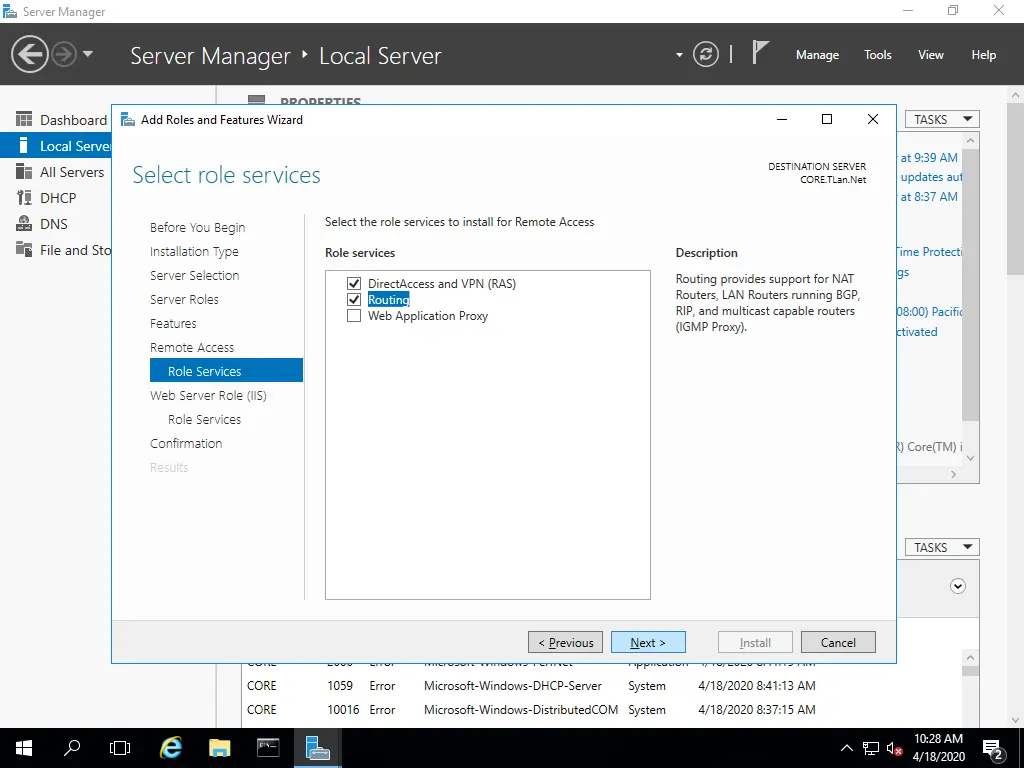Uncheck DirectAccess and VPN (RAS)

(x=354, y=284)
